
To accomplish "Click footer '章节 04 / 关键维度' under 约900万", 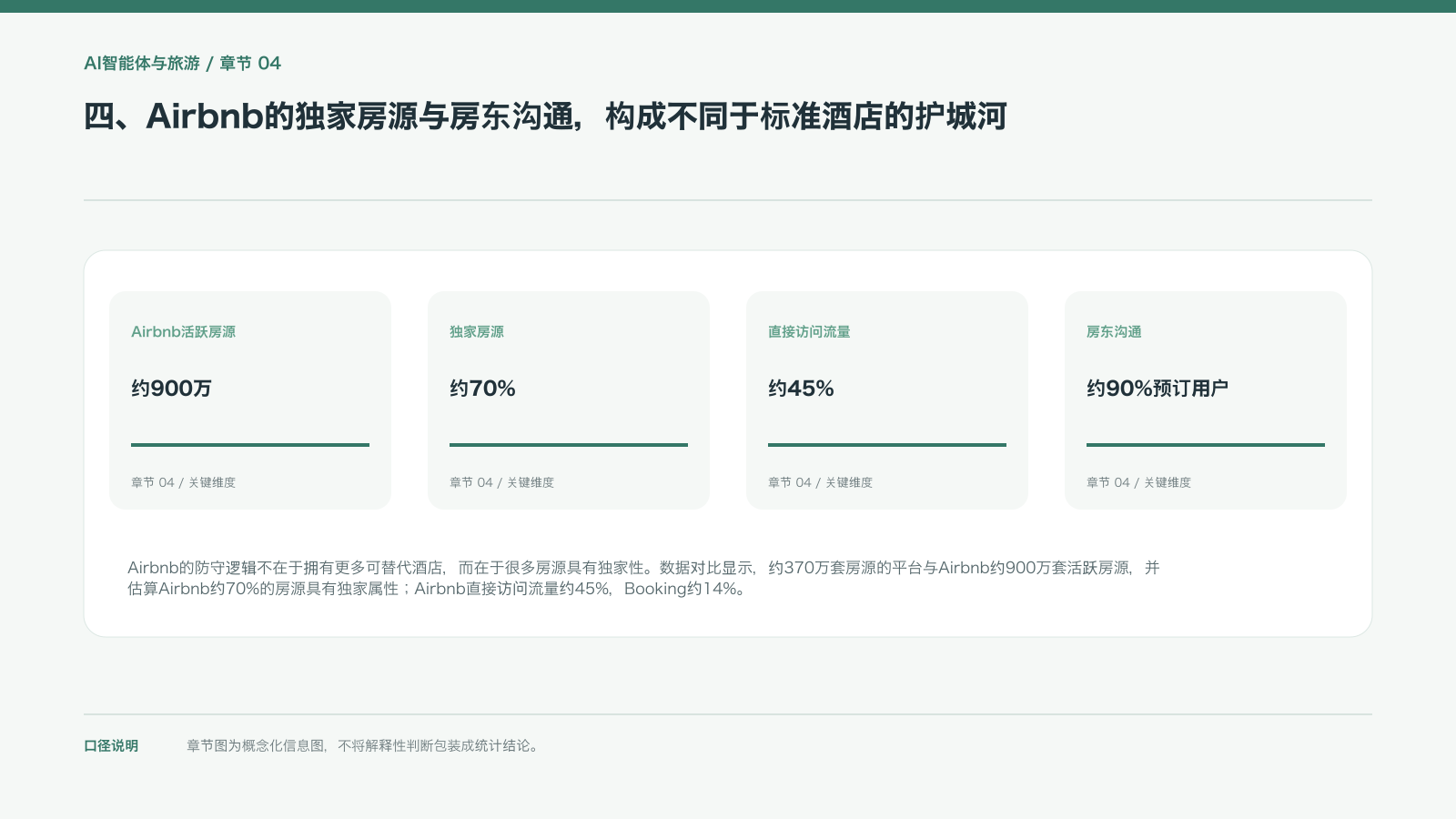I will [183, 482].
